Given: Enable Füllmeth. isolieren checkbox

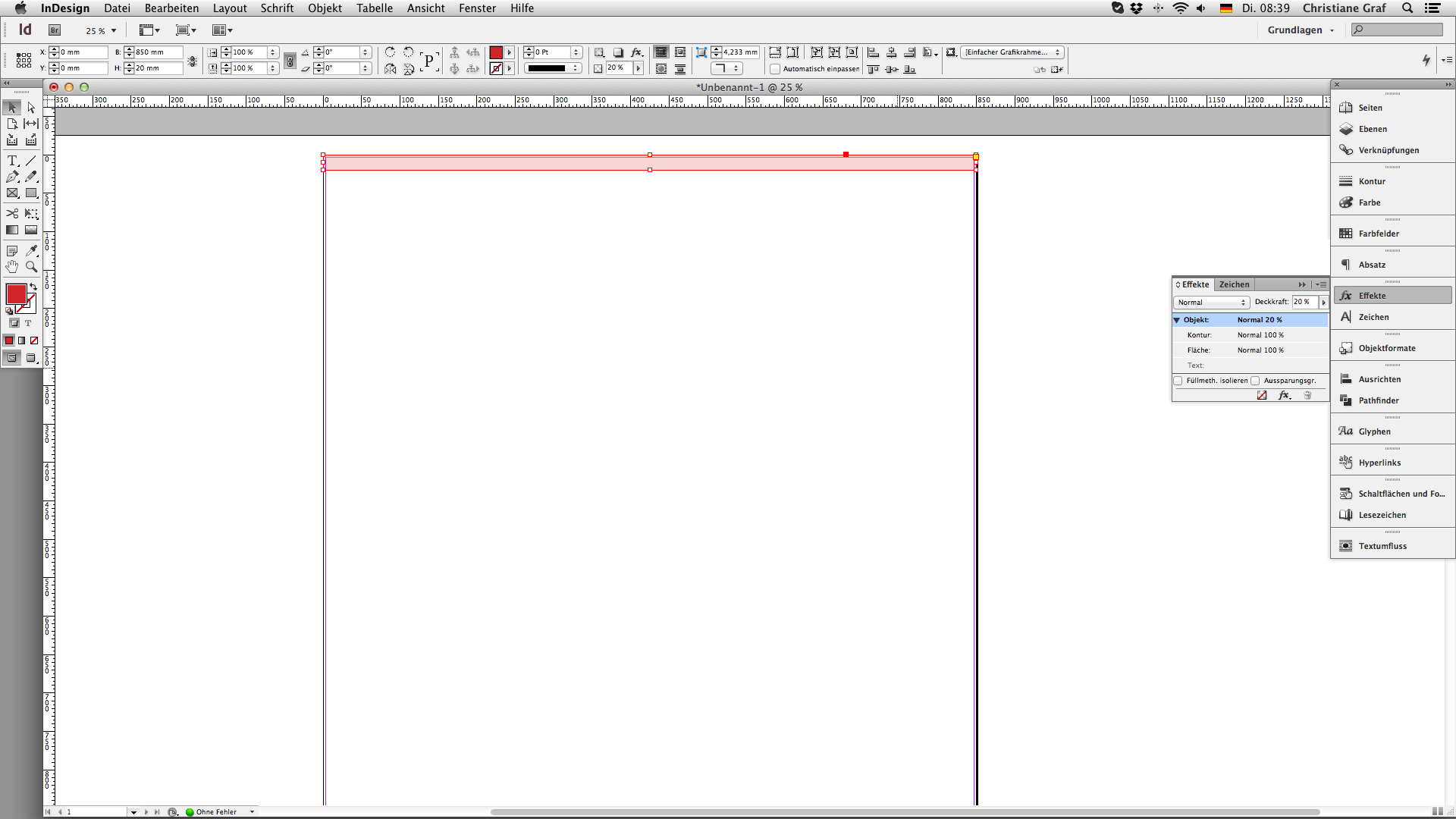Looking at the screenshot, I should [x=1178, y=381].
